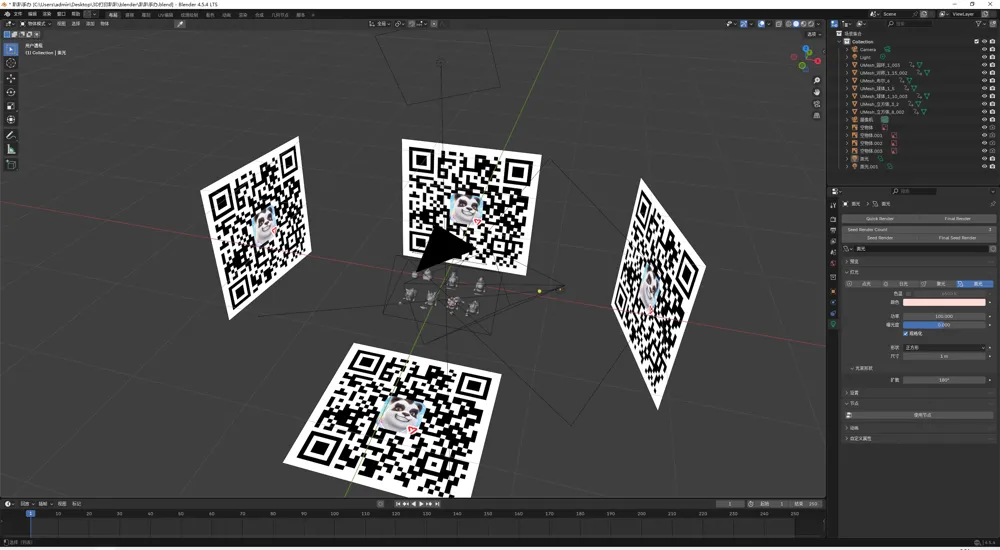Click the navigation gizmo in viewport
This screenshot has height=550, width=1000.
805,57
